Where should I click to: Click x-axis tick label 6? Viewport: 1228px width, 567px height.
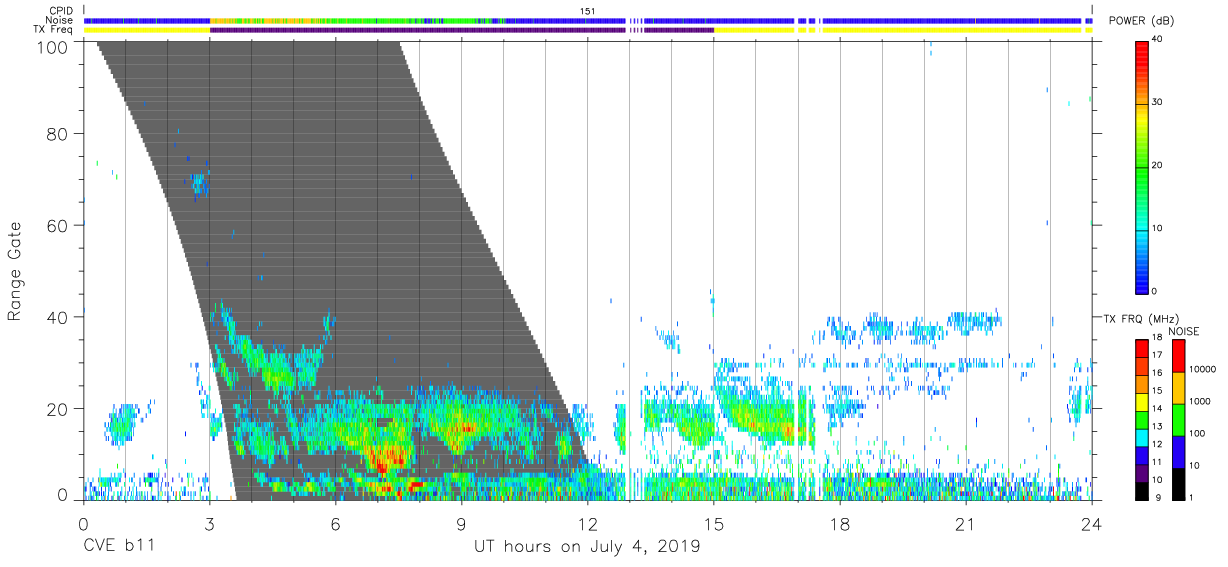(x=335, y=523)
